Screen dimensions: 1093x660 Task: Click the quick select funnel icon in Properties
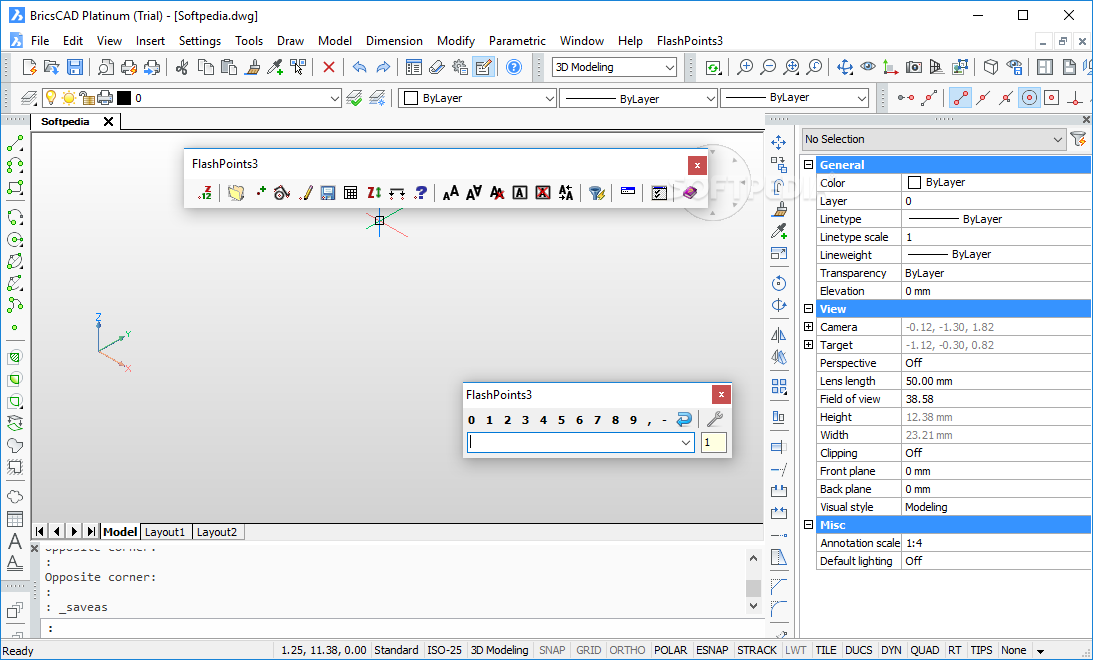point(1079,139)
